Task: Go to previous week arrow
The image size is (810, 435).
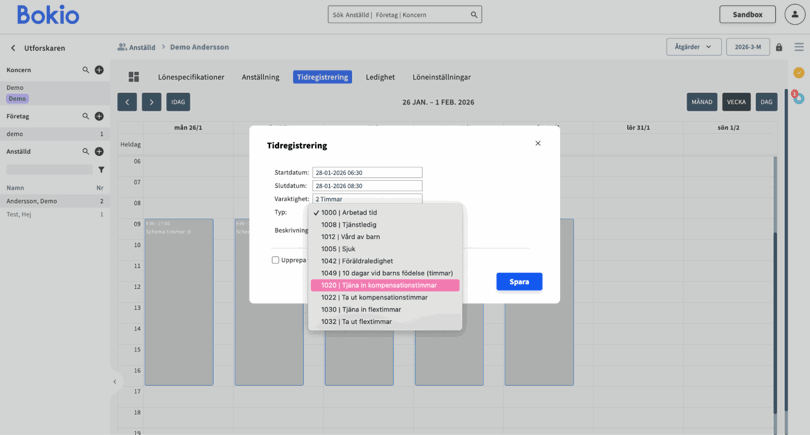Action: 127,102
